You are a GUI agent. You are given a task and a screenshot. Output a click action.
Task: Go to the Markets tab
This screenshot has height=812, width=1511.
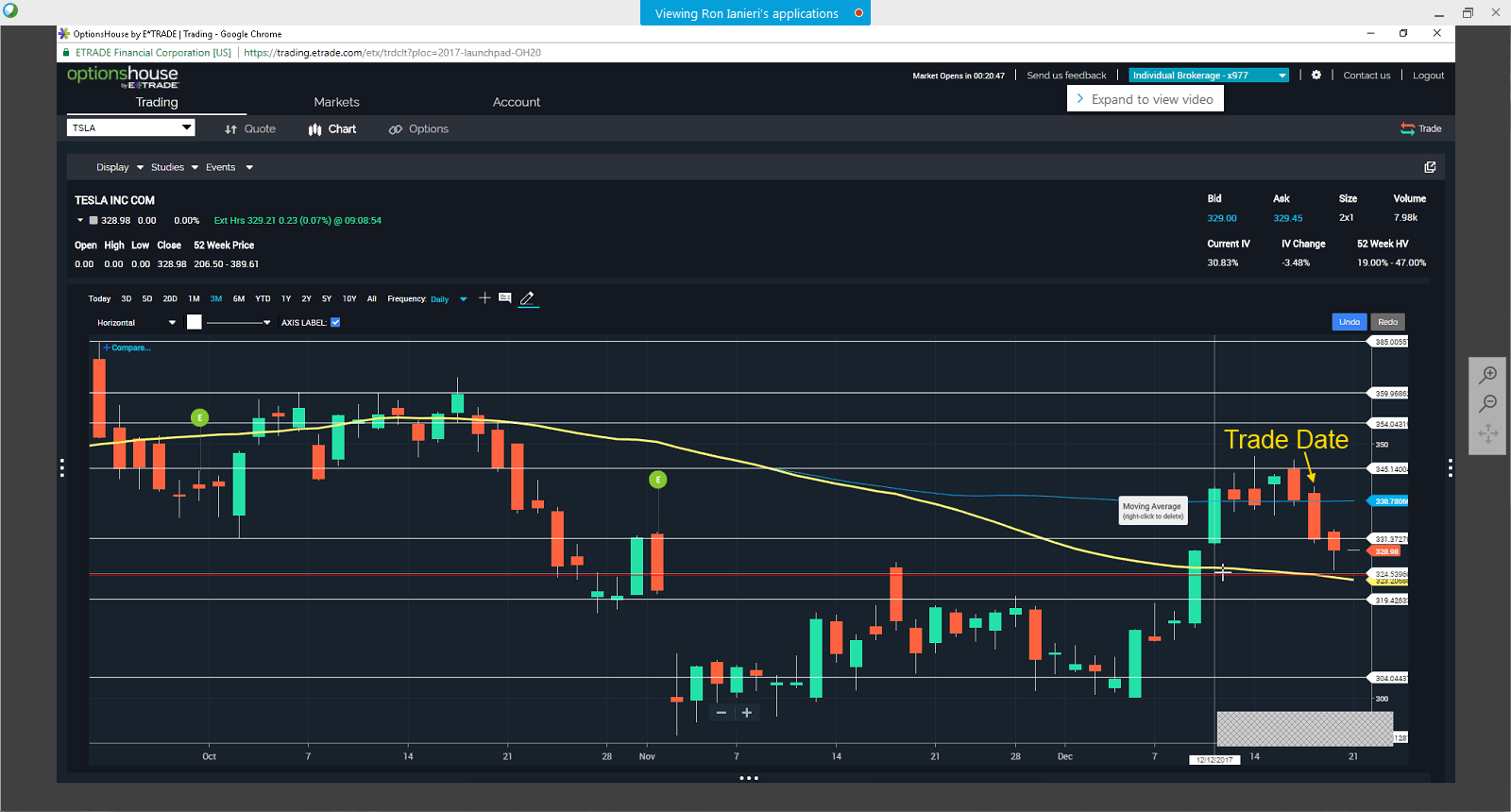(x=337, y=102)
